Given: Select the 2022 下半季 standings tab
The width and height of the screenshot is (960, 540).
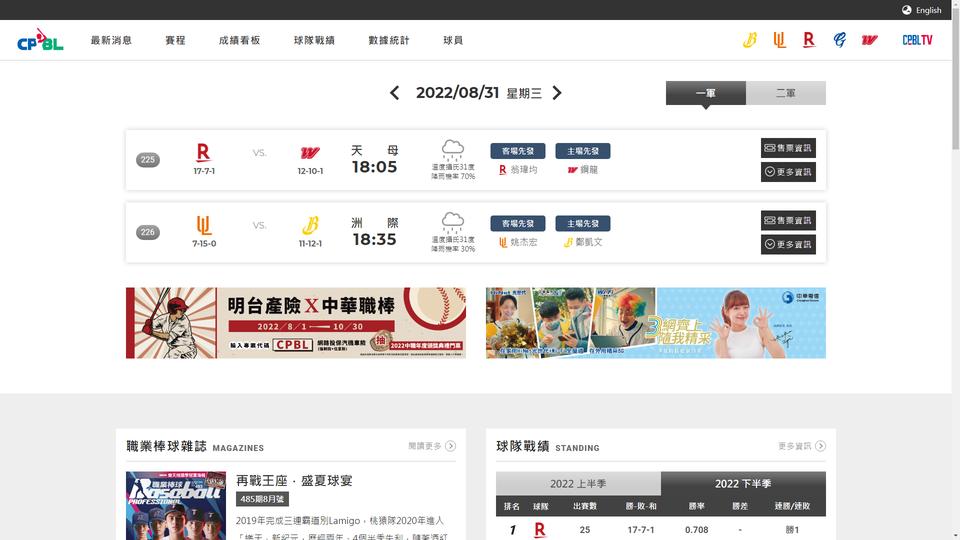Looking at the screenshot, I should (743, 484).
